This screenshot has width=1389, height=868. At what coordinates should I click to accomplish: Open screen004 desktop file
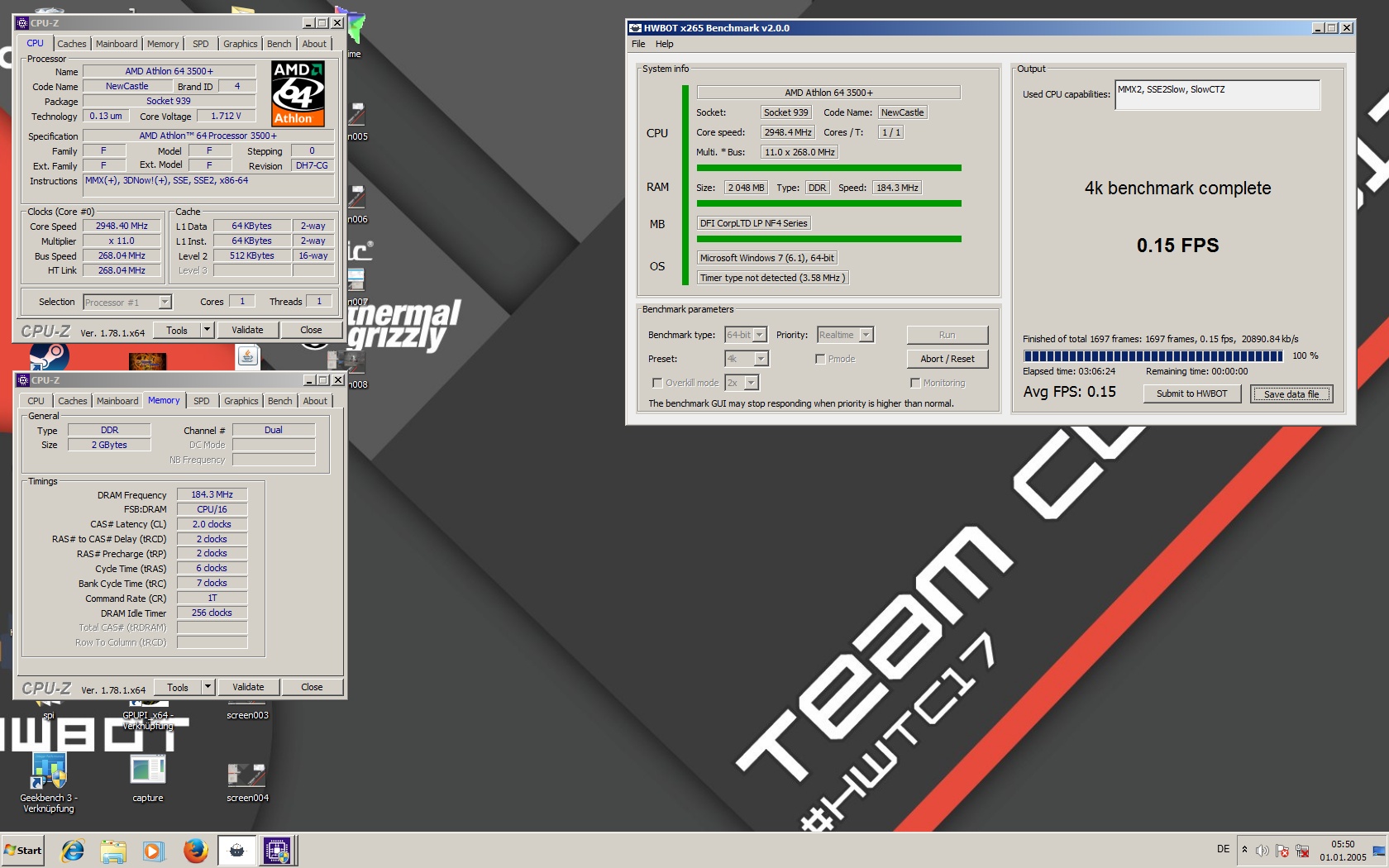pos(247,782)
